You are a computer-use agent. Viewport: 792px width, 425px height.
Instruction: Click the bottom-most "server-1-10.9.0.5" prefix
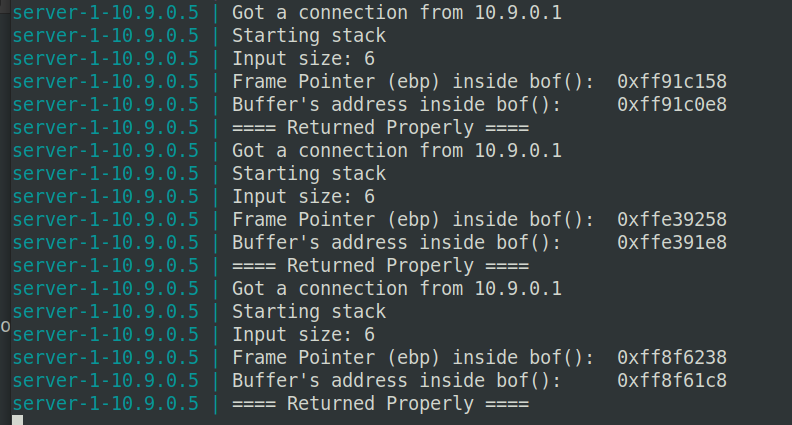pyautogui.click(x=105, y=404)
